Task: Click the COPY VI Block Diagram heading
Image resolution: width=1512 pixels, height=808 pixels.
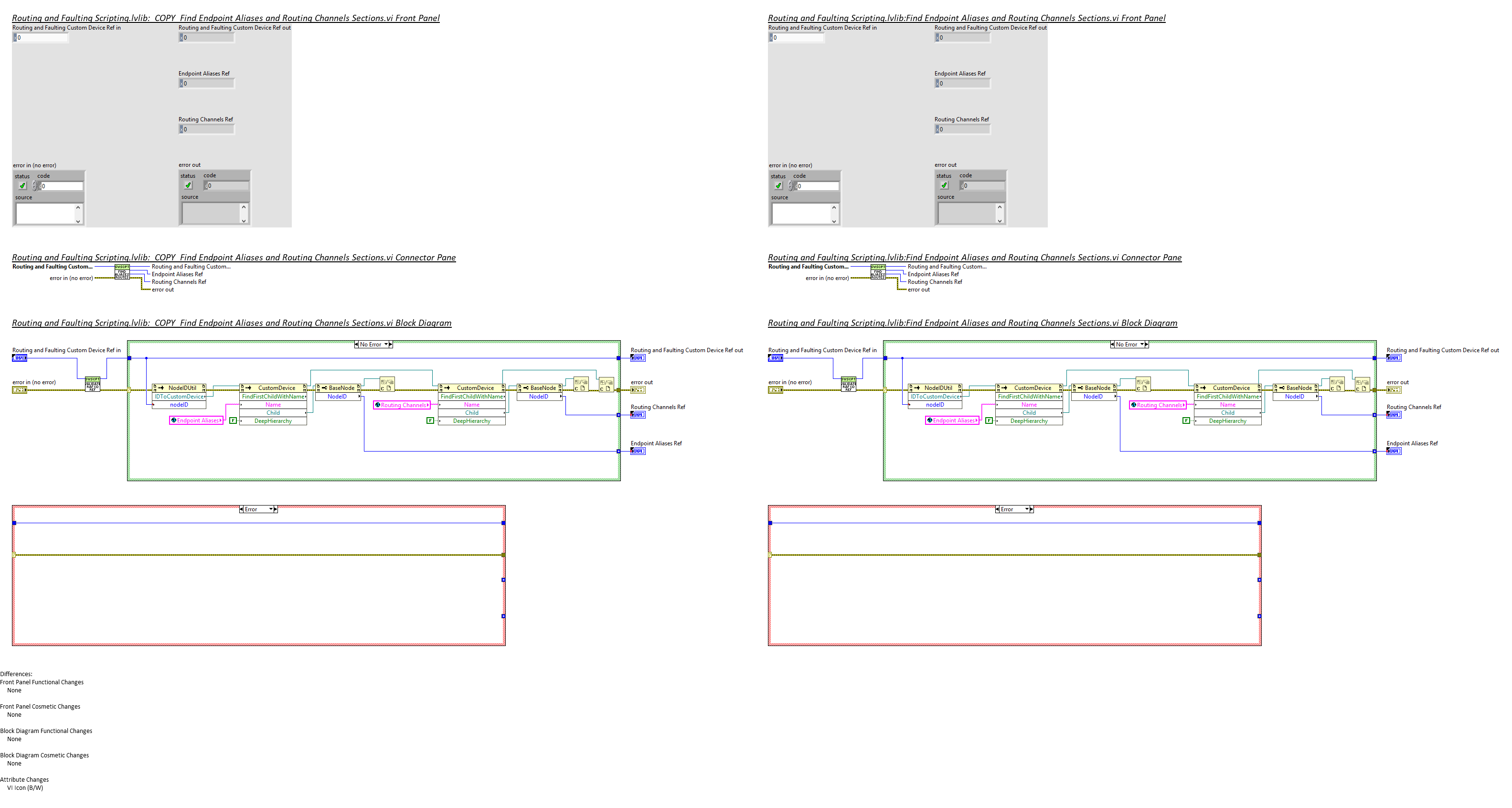Action: [231, 323]
